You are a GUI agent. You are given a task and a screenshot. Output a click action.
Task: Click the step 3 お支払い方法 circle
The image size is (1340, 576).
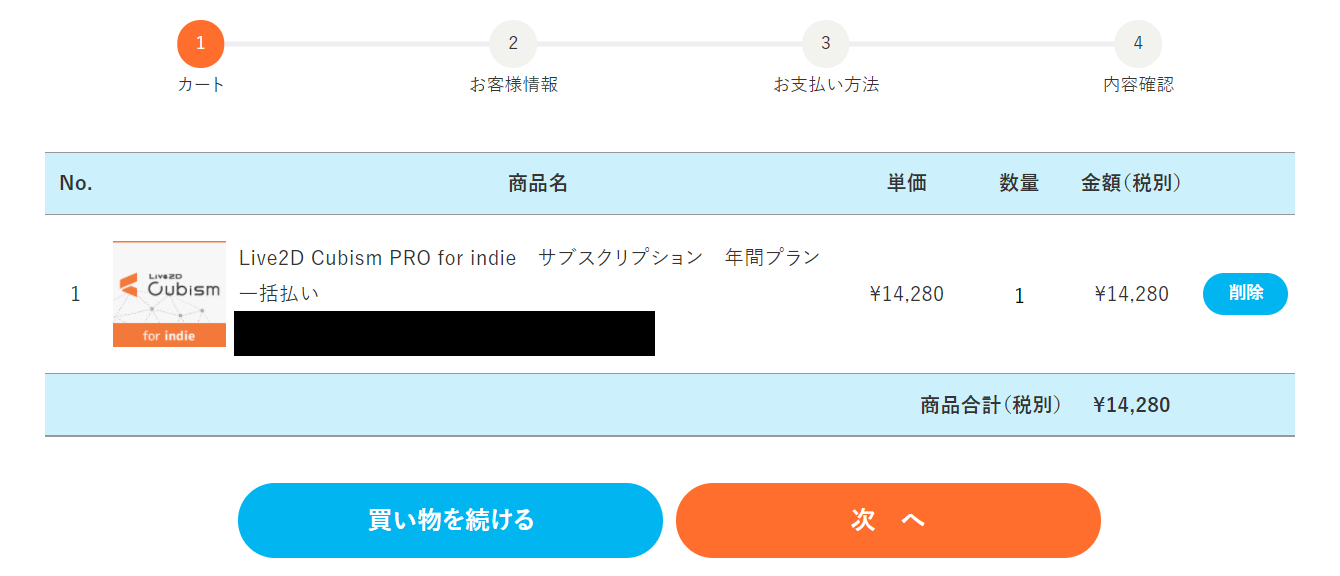point(825,44)
